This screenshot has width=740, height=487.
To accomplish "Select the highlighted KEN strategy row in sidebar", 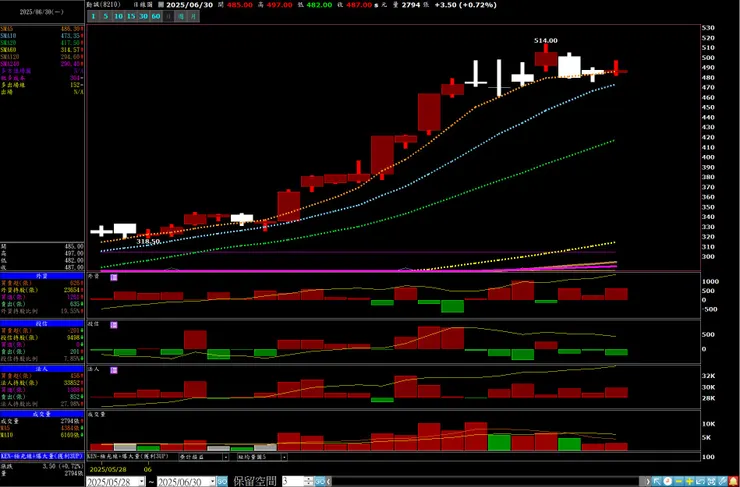I will 42,456.
